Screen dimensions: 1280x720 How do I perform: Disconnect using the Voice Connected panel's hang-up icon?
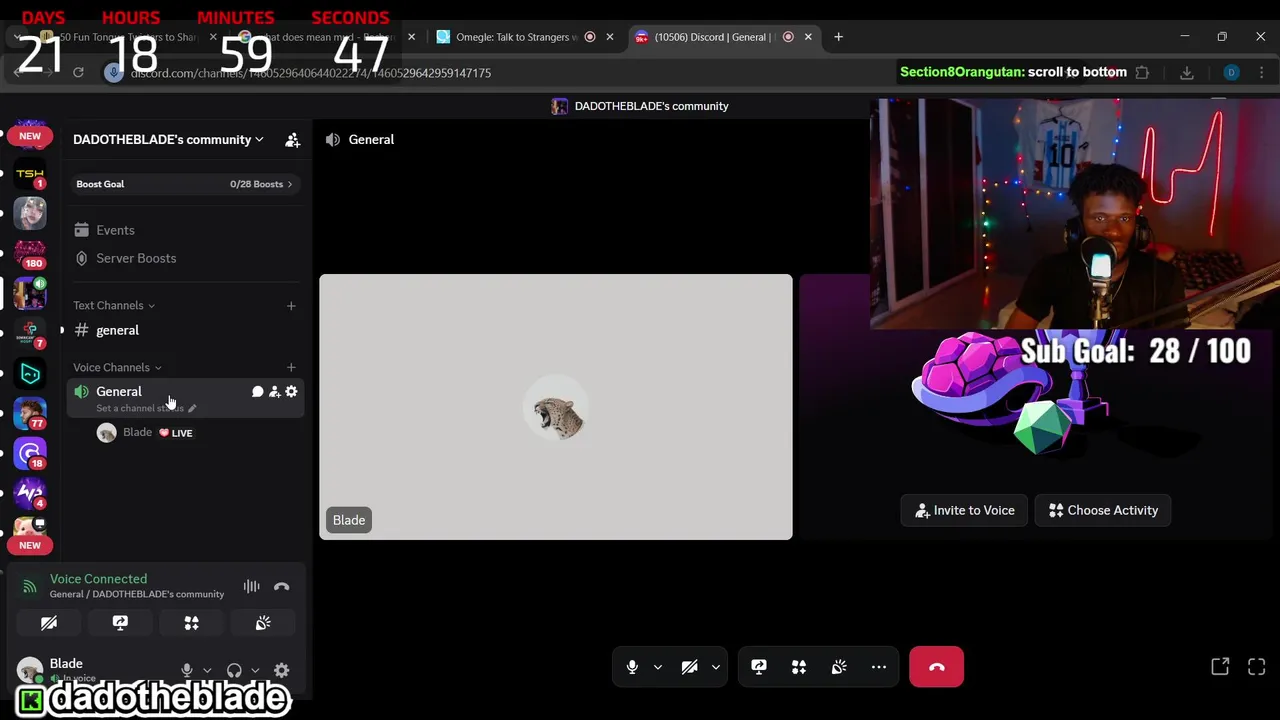click(x=281, y=587)
